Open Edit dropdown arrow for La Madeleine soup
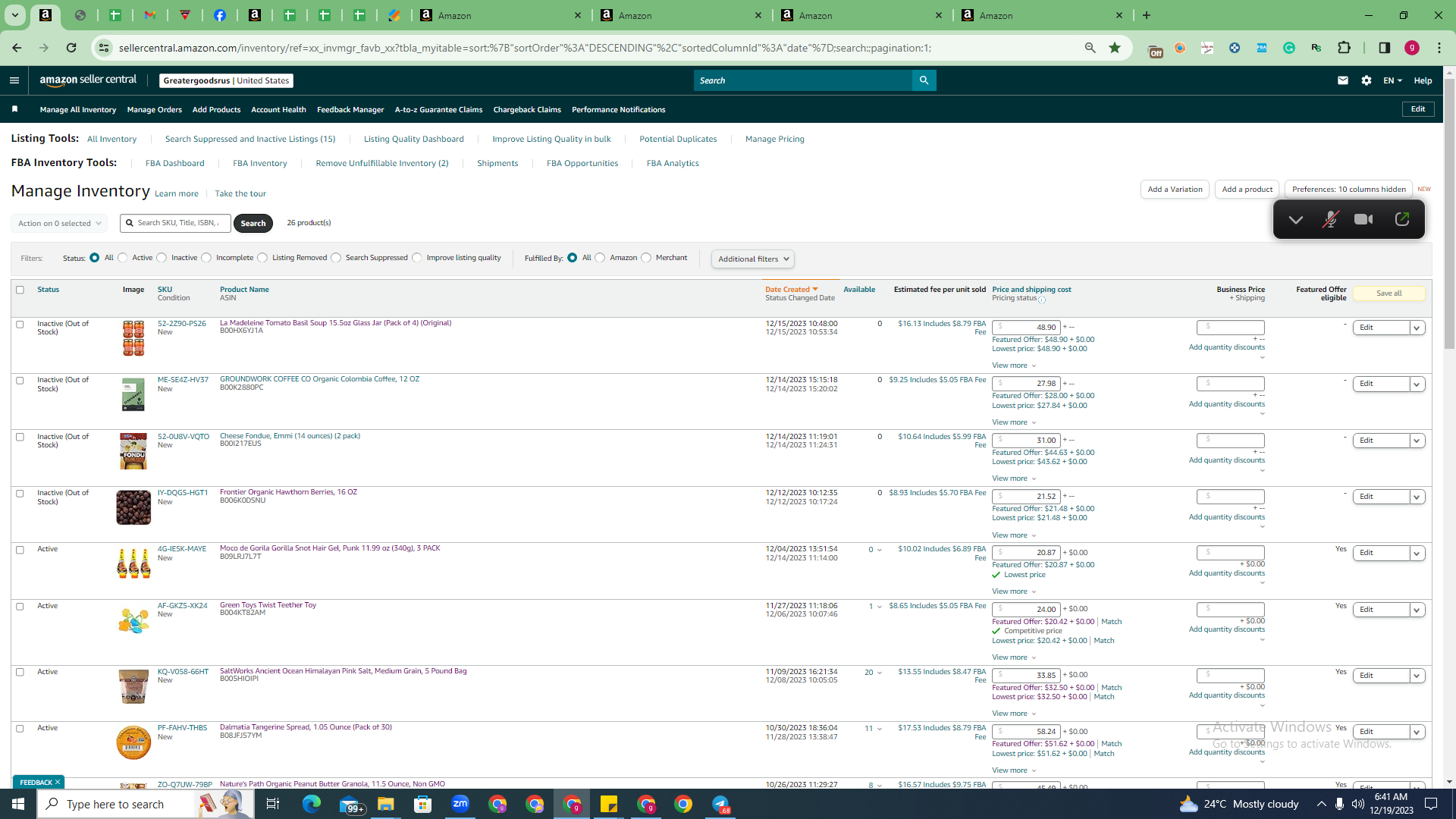1456x819 pixels. click(1417, 328)
